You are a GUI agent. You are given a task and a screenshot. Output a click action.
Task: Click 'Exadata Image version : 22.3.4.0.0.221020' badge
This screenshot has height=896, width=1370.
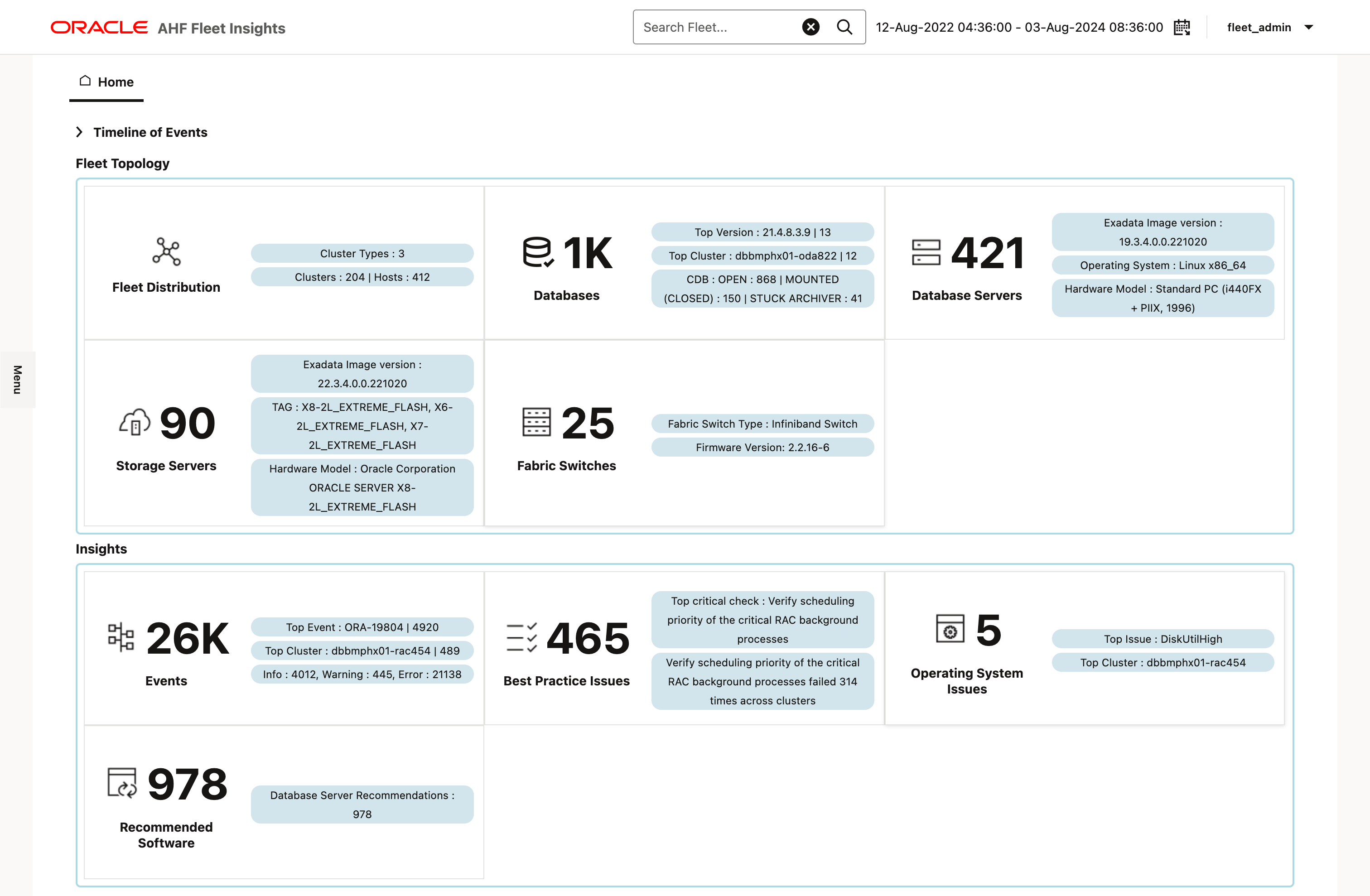click(x=362, y=373)
